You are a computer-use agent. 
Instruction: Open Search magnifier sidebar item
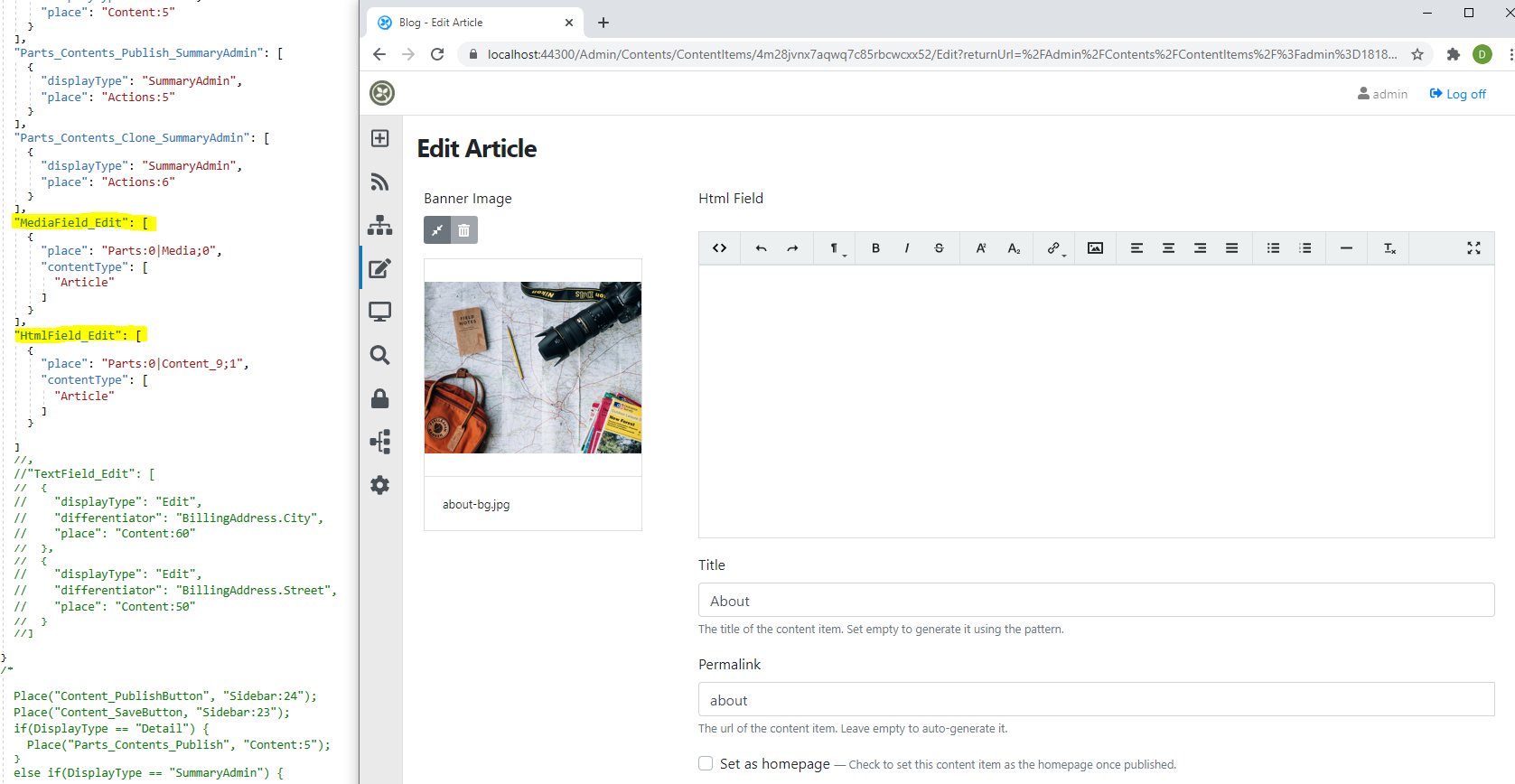[380, 355]
